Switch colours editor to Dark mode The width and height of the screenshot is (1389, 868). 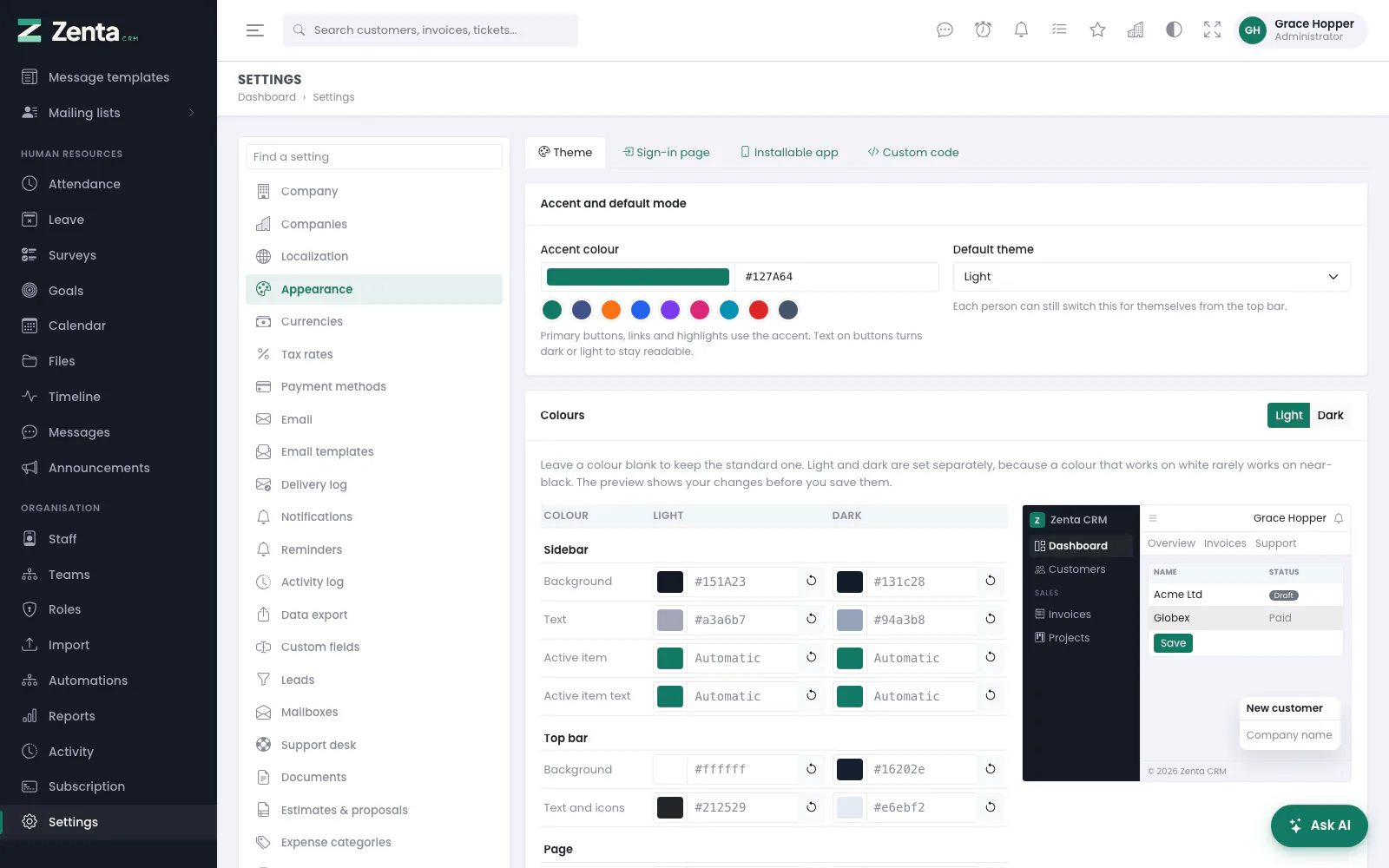pos(1330,415)
